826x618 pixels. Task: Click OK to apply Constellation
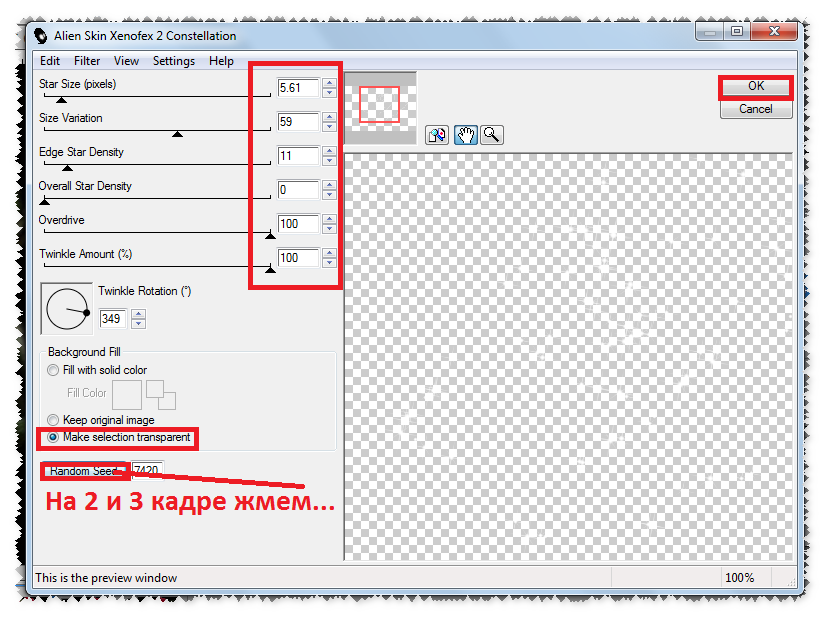tap(756, 86)
